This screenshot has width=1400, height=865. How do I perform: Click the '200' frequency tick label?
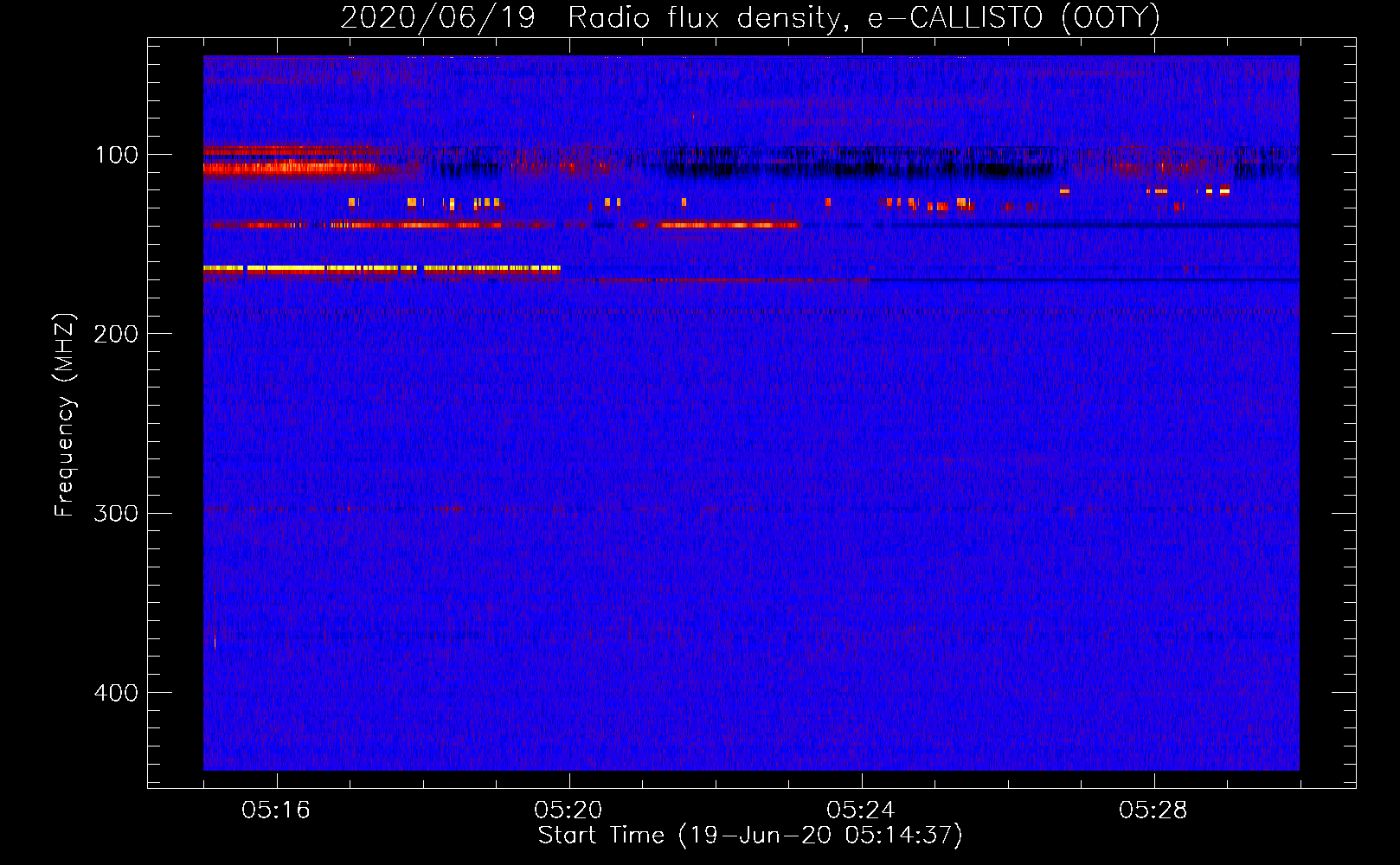click(116, 334)
